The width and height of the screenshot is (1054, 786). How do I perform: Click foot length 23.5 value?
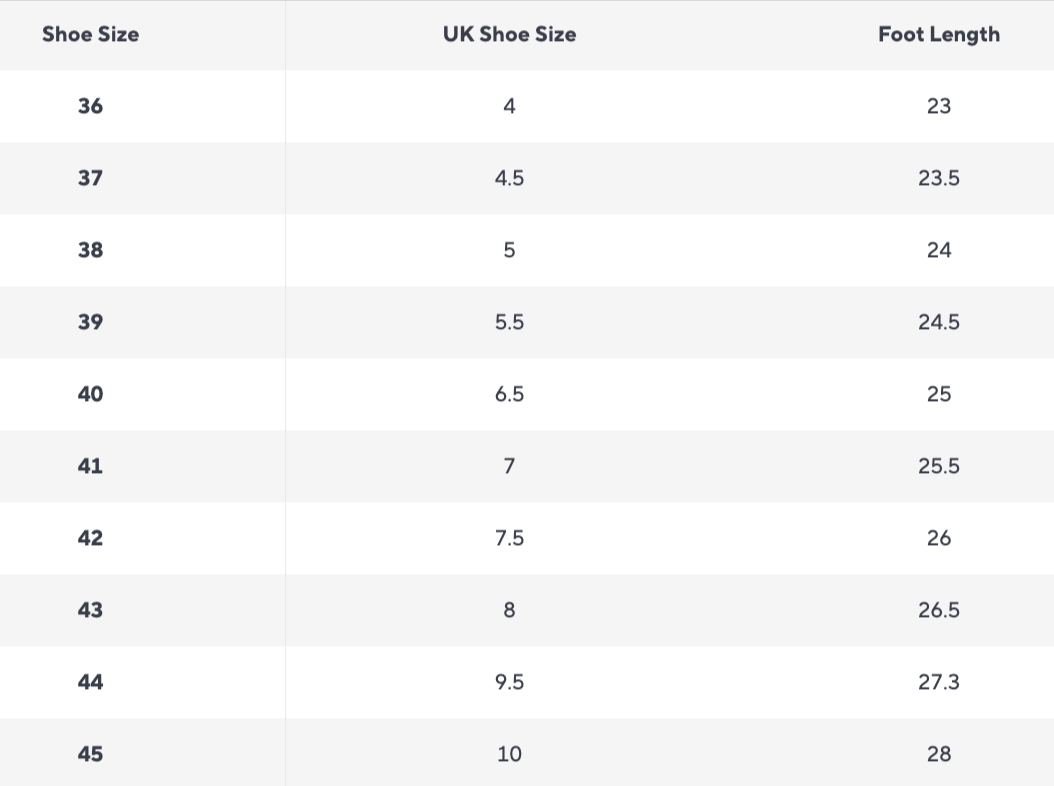[x=938, y=178]
